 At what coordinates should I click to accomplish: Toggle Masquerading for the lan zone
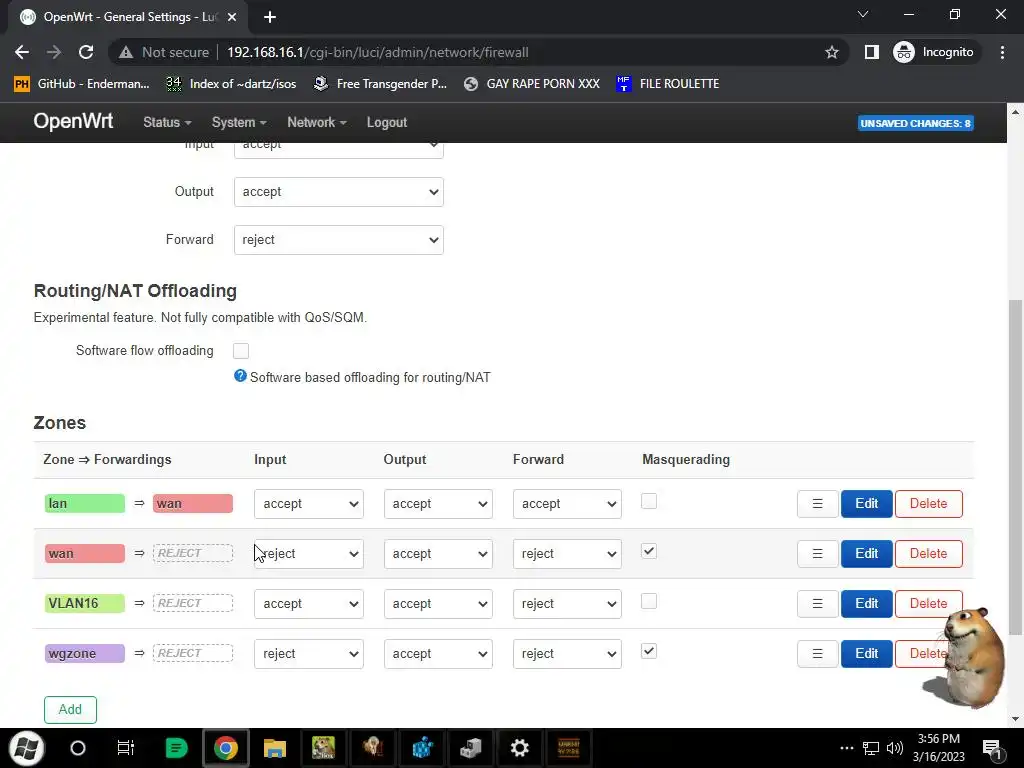[648, 501]
